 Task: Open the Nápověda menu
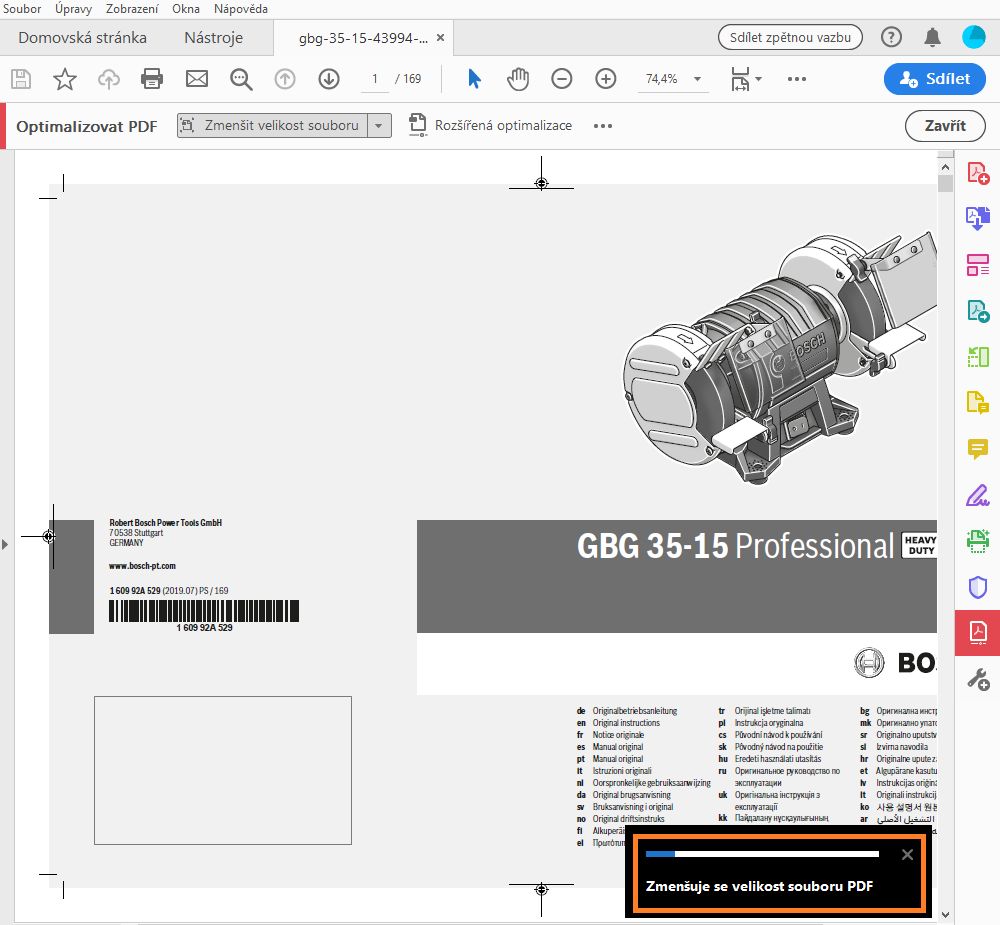(x=240, y=9)
